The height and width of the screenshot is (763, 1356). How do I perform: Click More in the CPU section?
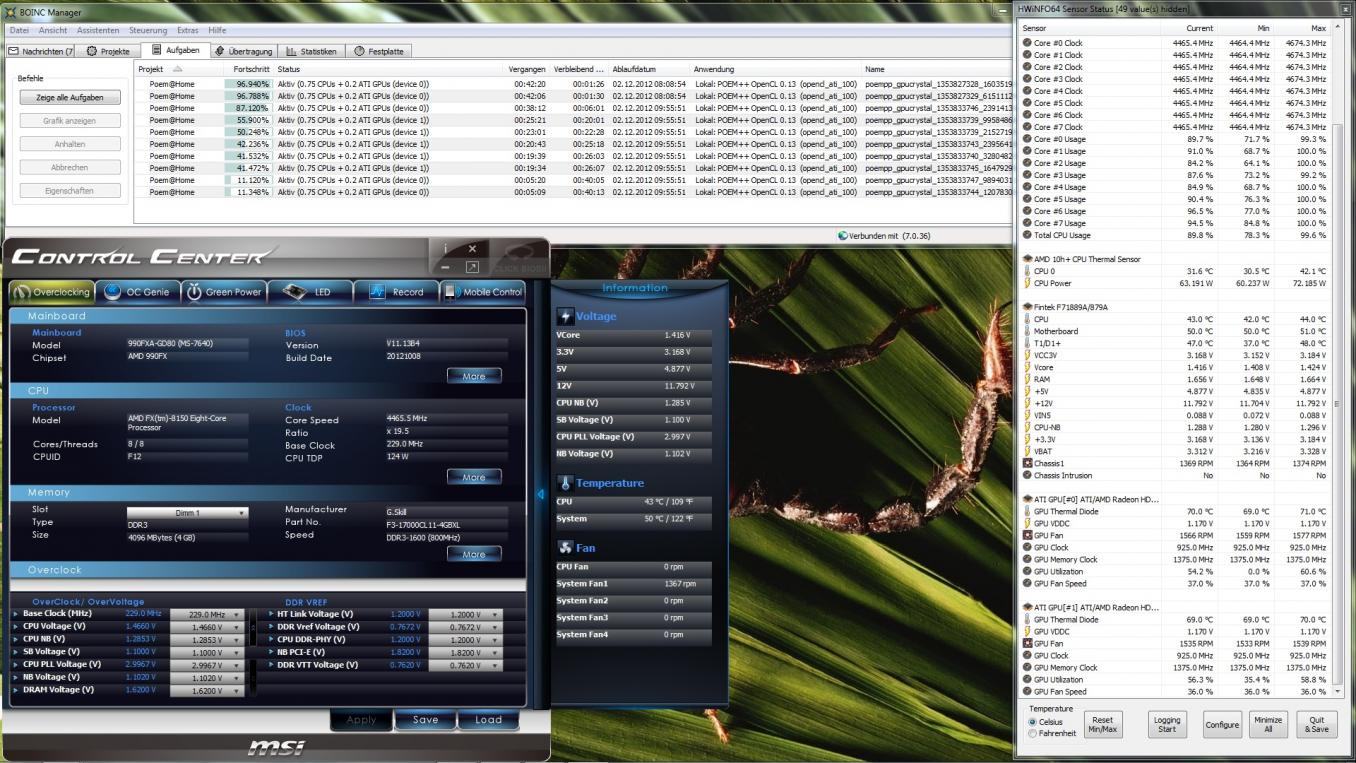tap(474, 477)
